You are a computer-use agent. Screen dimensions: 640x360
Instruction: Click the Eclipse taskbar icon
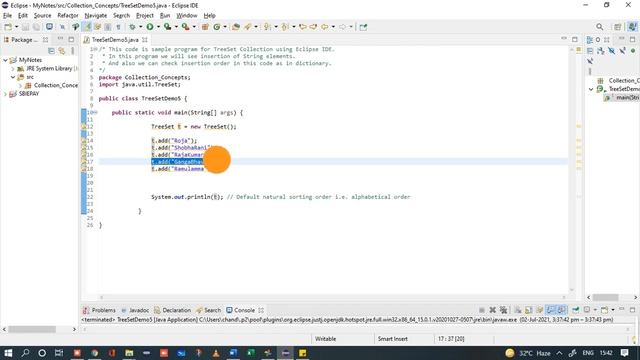pyautogui.click(x=285, y=353)
